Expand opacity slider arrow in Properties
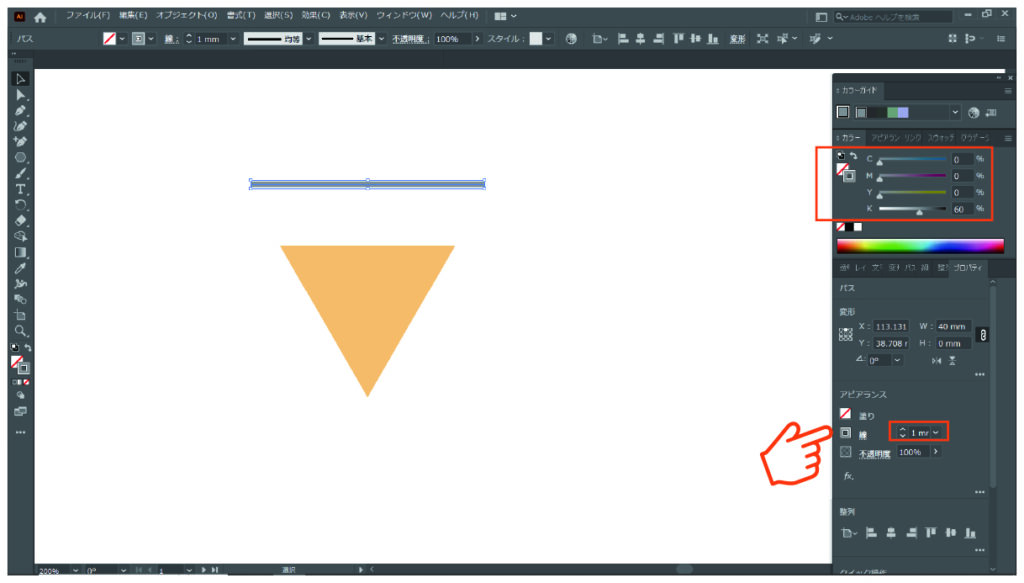 936,452
